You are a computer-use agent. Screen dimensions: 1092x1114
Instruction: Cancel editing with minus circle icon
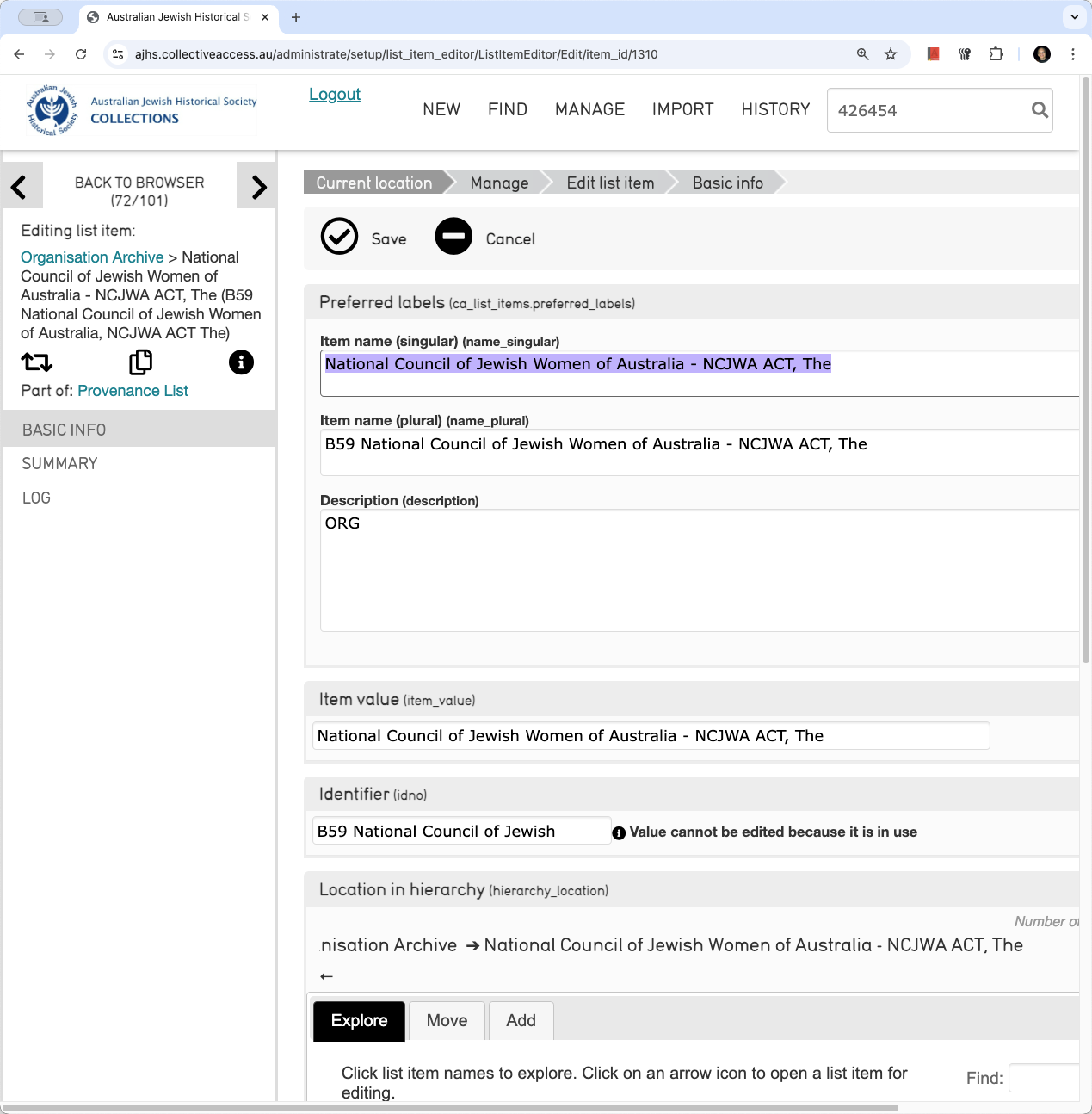coord(453,236)
